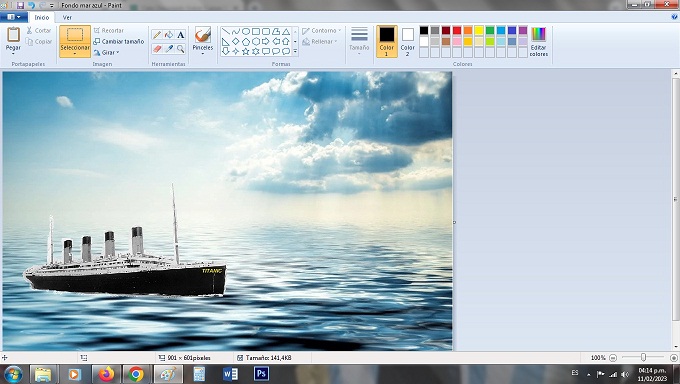Pick the yellow color swatch

coord(479,30)
